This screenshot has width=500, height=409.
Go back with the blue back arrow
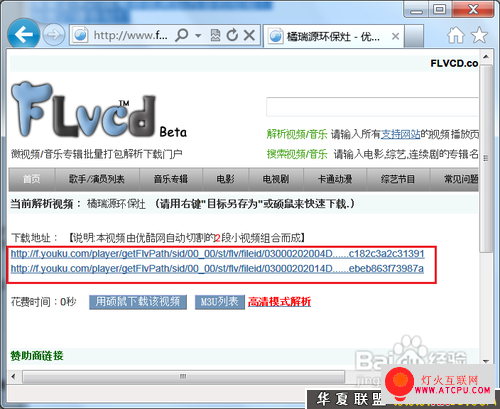click(23, 34)
